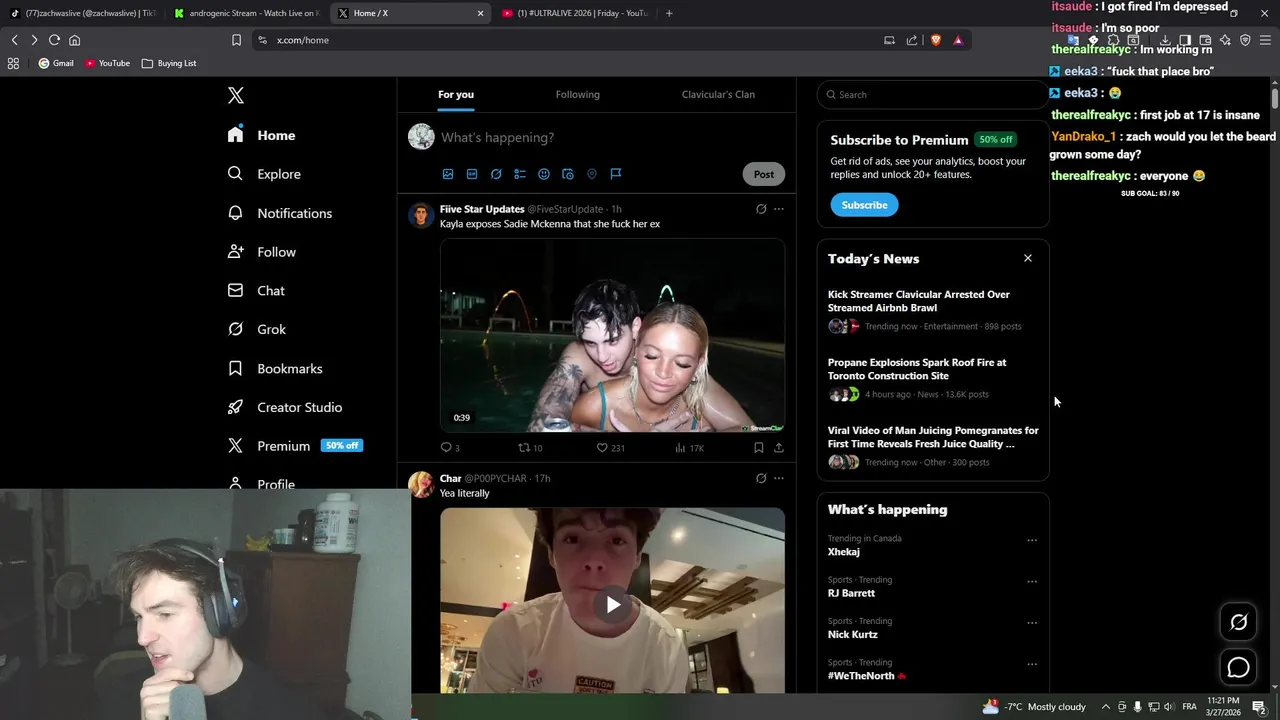Switch to the zachwaslive TikTok browser tab
The width and height of the screenshot is (1280, 720).
tap(82, 13)
